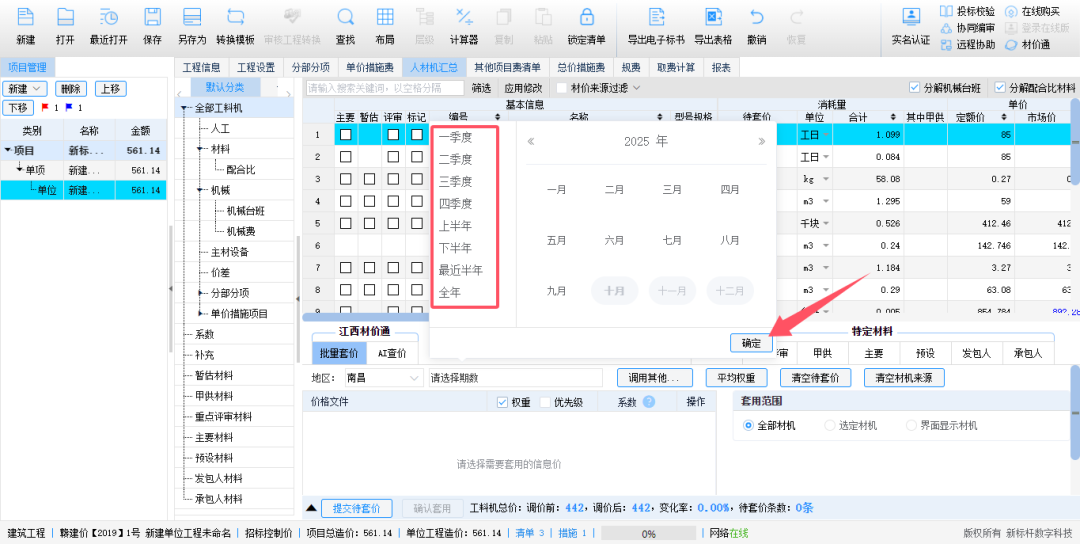This screenshot has width=1080, height=544.
Task: Check 暂估 box in row 3
Action: click(369, 179)
